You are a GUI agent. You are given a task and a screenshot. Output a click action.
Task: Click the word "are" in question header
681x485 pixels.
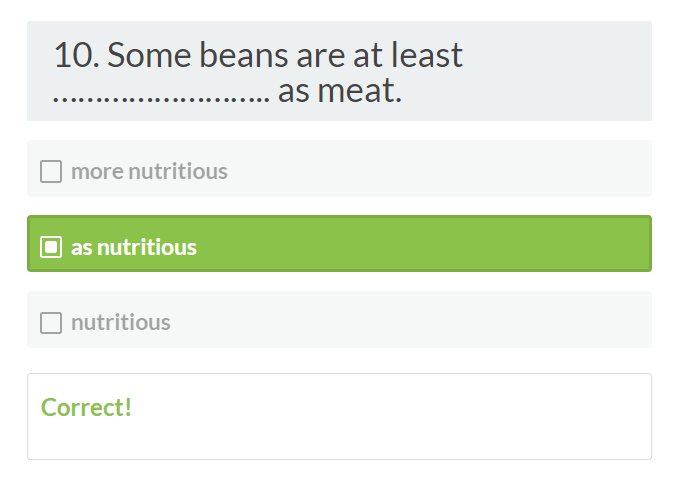[x=318, y=56]
